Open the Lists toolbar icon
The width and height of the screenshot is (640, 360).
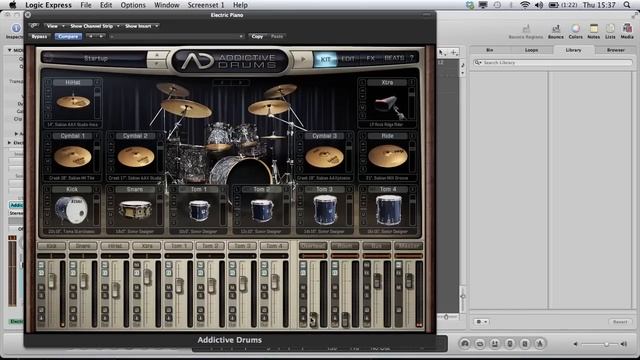pyautogui.click(x=610, y=28)
